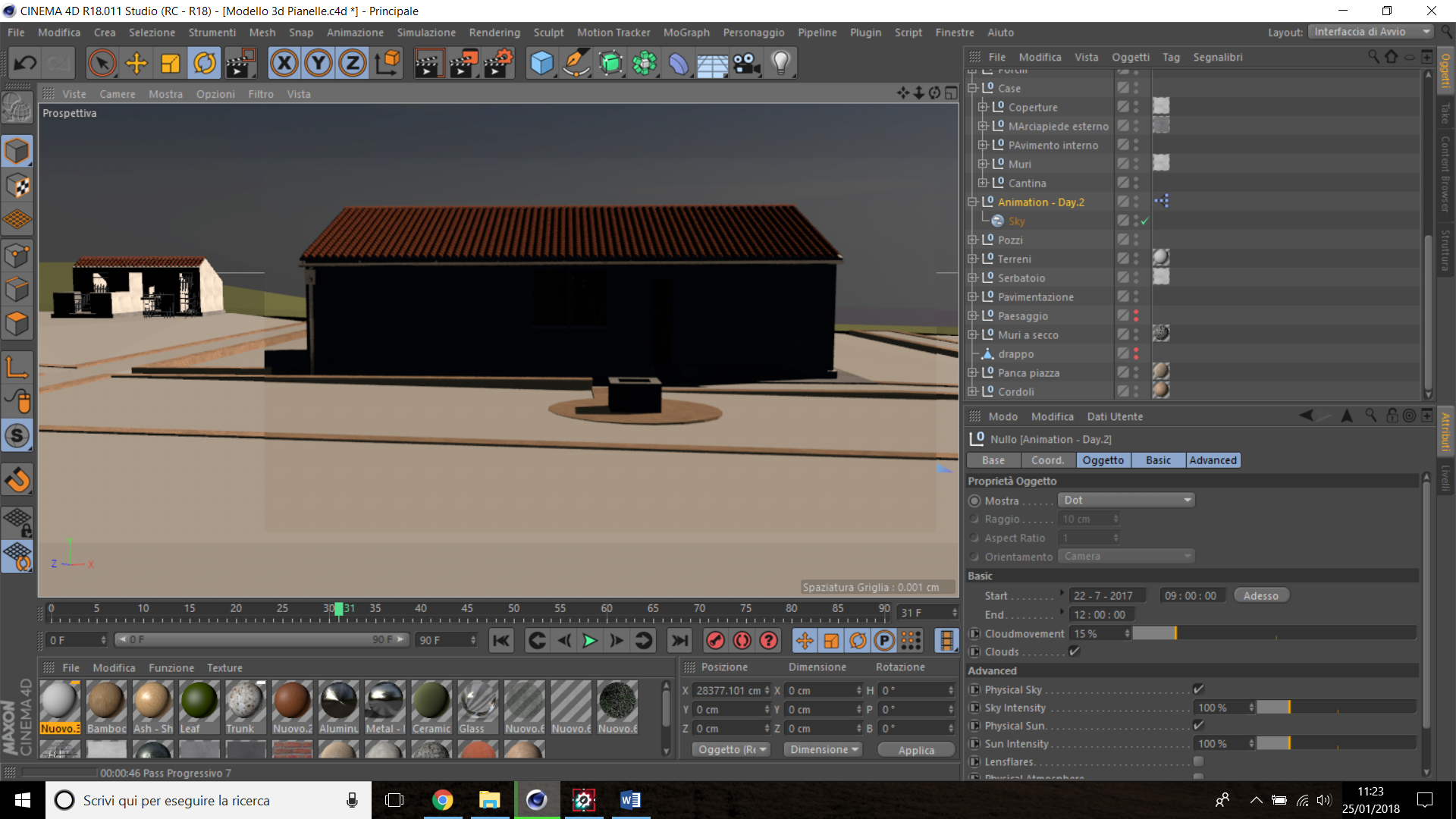Add a Light object via bulb icon
This screenshot has width=1456, height=819.
tap(780, 63)
